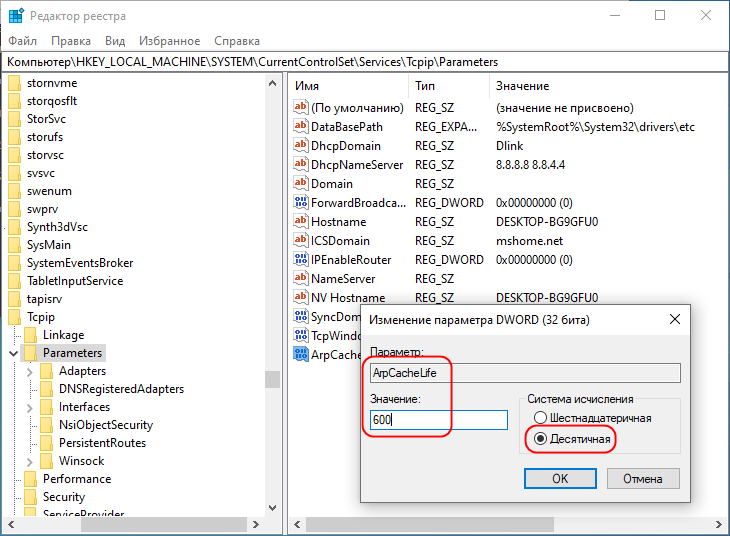Screen dimensions: 730x536
Task: Confirm the dialog with OK
Action: [560, 479]
